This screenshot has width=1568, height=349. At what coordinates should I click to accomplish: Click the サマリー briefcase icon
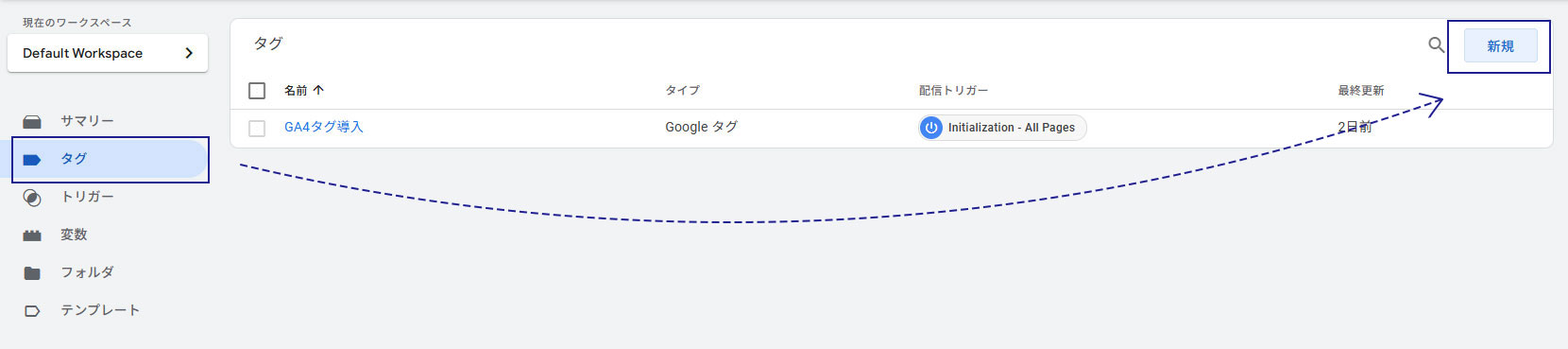pyautogui.click(x=32, y=121)
